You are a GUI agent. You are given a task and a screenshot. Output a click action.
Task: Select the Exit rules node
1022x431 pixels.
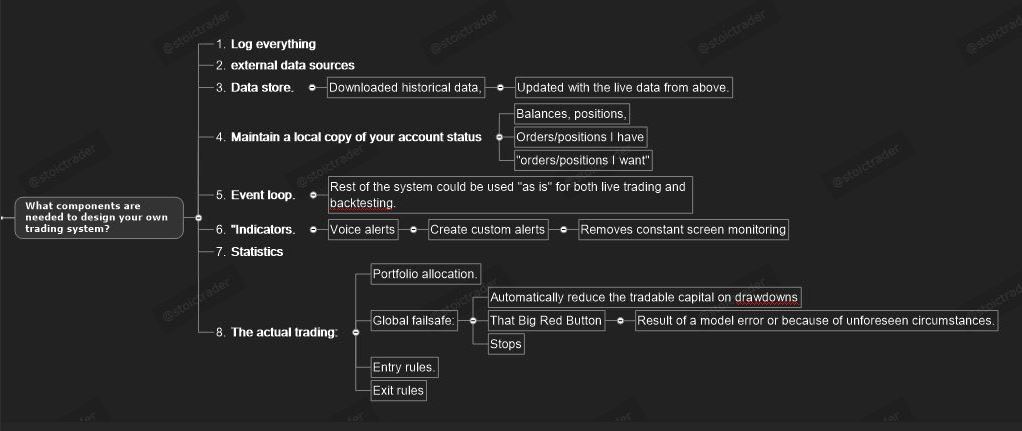tap(398, 390)
